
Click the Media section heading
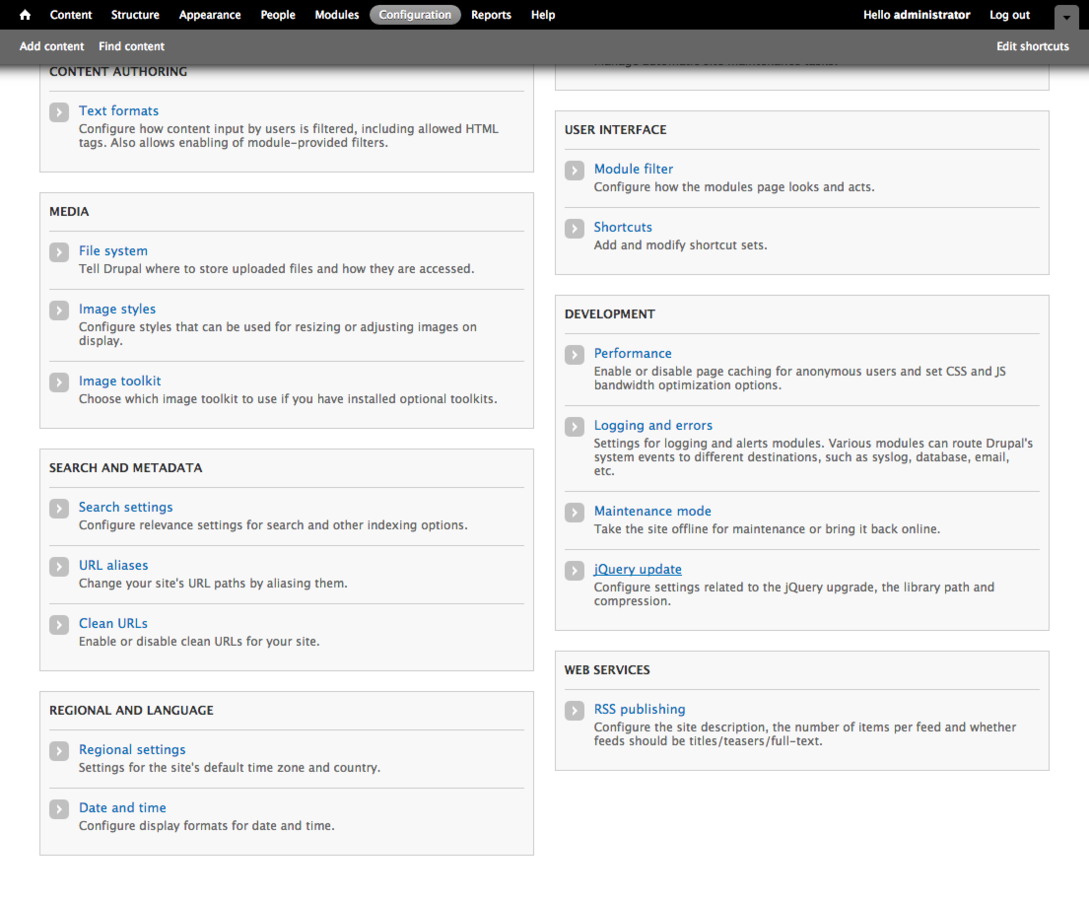(x=69, y=211)
